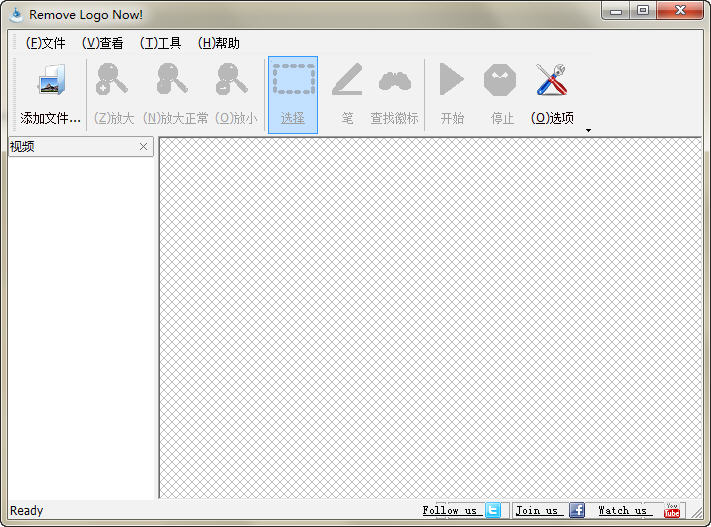Click the app icon in title bar
The image size is (711, 527).
coord(16,15)
